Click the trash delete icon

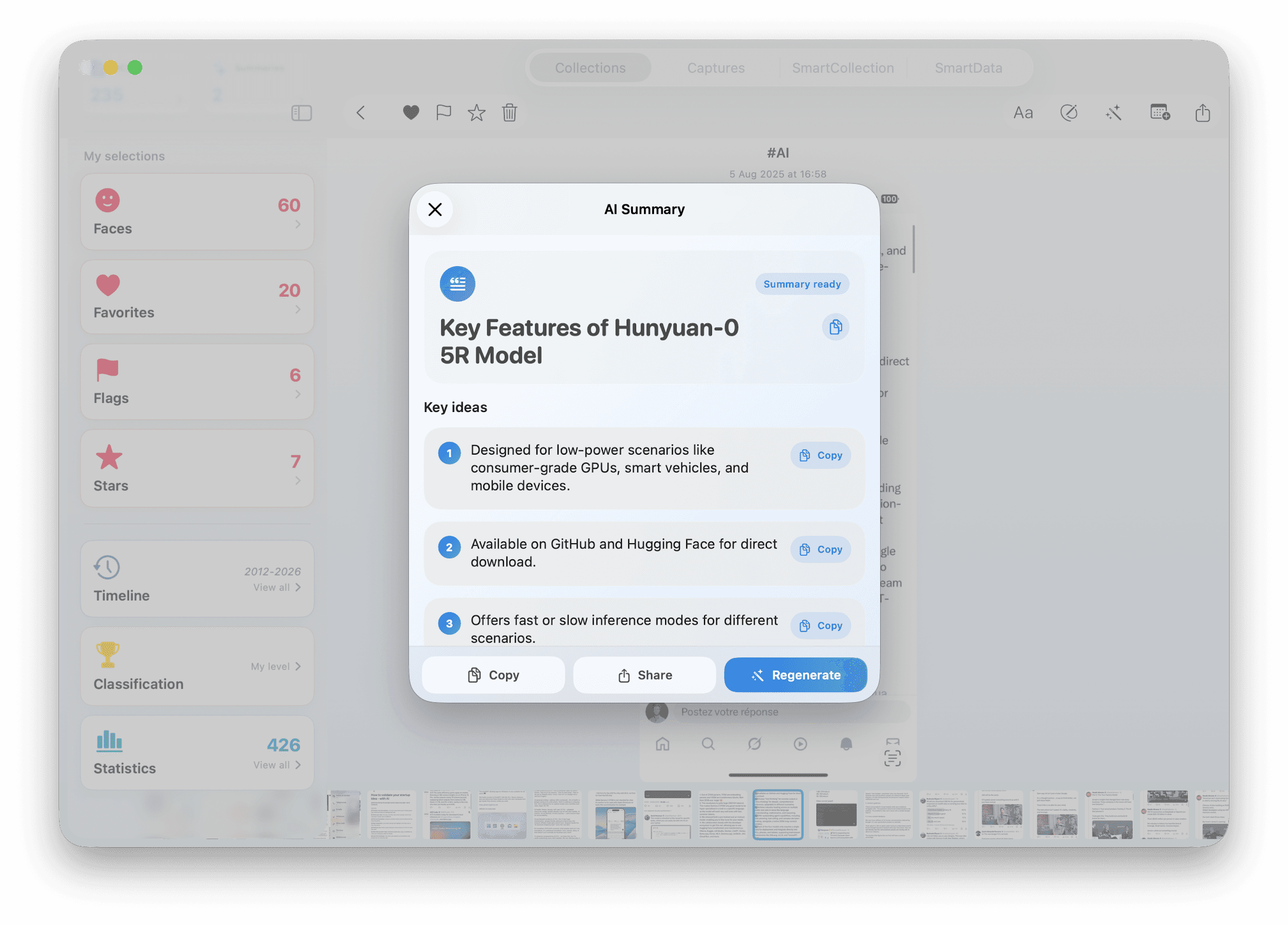[x=510, y=112]
